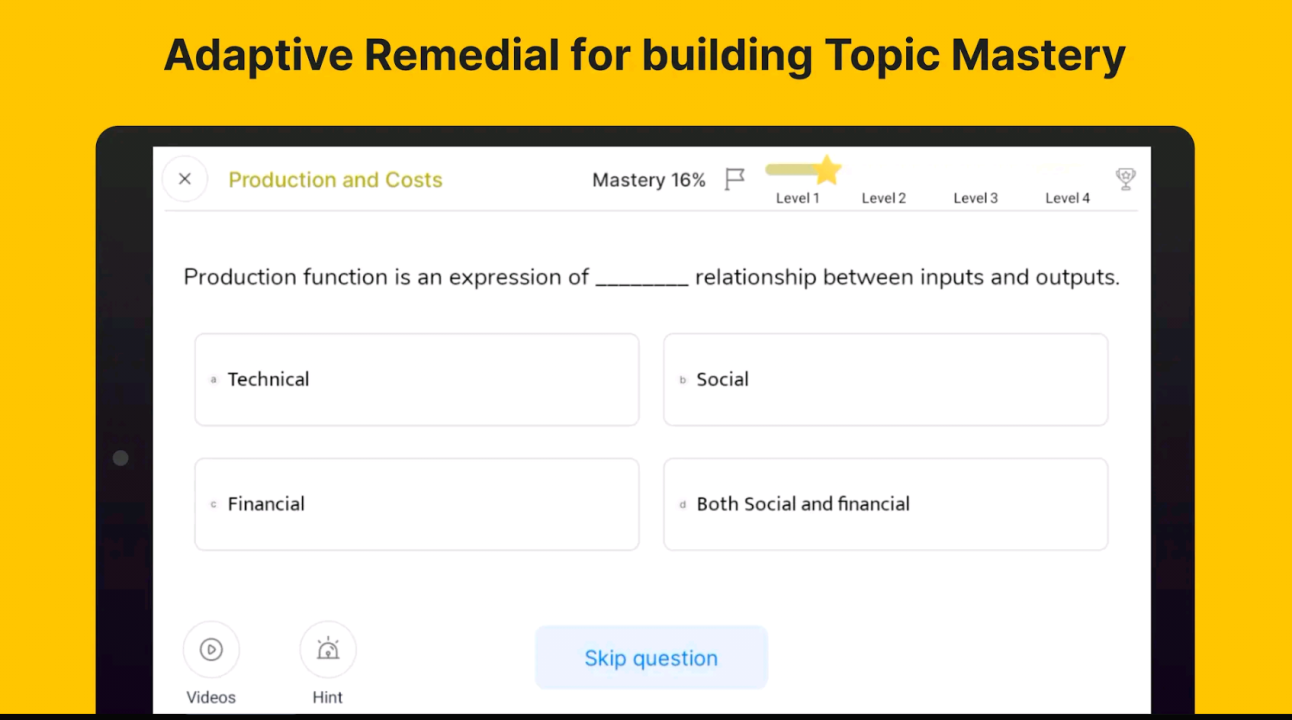The width and height of the screenshot is (1292, 720).
Task: Open the Videos play icon
Action: [x=211, y=650]
